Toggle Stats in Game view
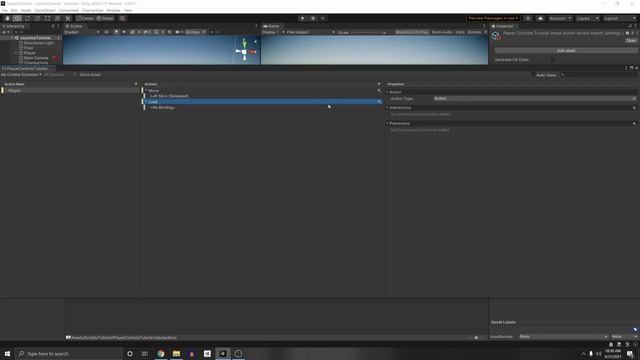The height and width of the screenshot is (360, 640). (x=460, y=32)
